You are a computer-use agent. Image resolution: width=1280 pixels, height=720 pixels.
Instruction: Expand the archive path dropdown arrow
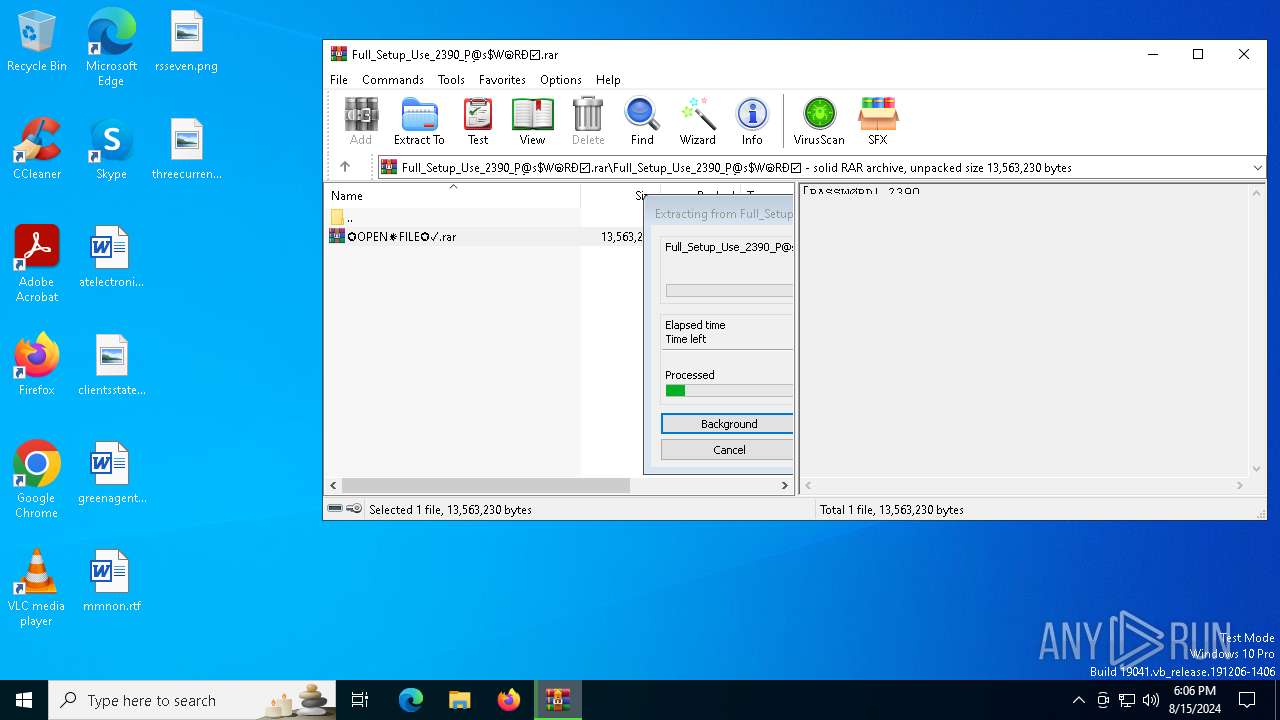click(x=1257, y=168)
